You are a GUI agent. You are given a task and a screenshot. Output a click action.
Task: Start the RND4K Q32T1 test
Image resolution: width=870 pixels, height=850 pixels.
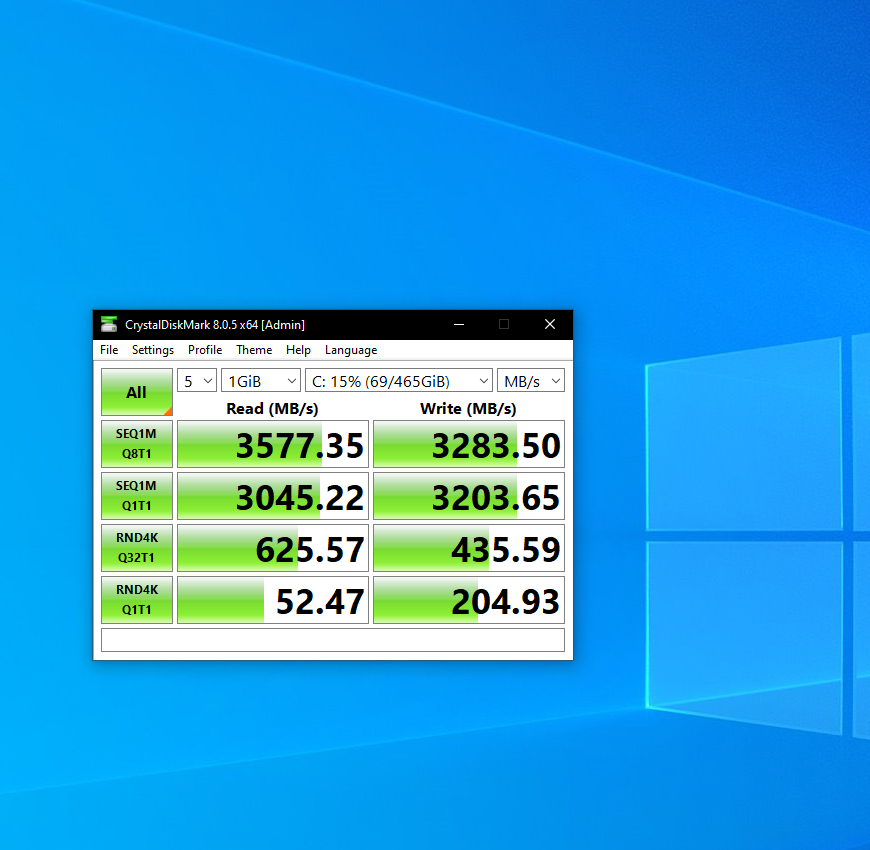[x=136, y=548]
